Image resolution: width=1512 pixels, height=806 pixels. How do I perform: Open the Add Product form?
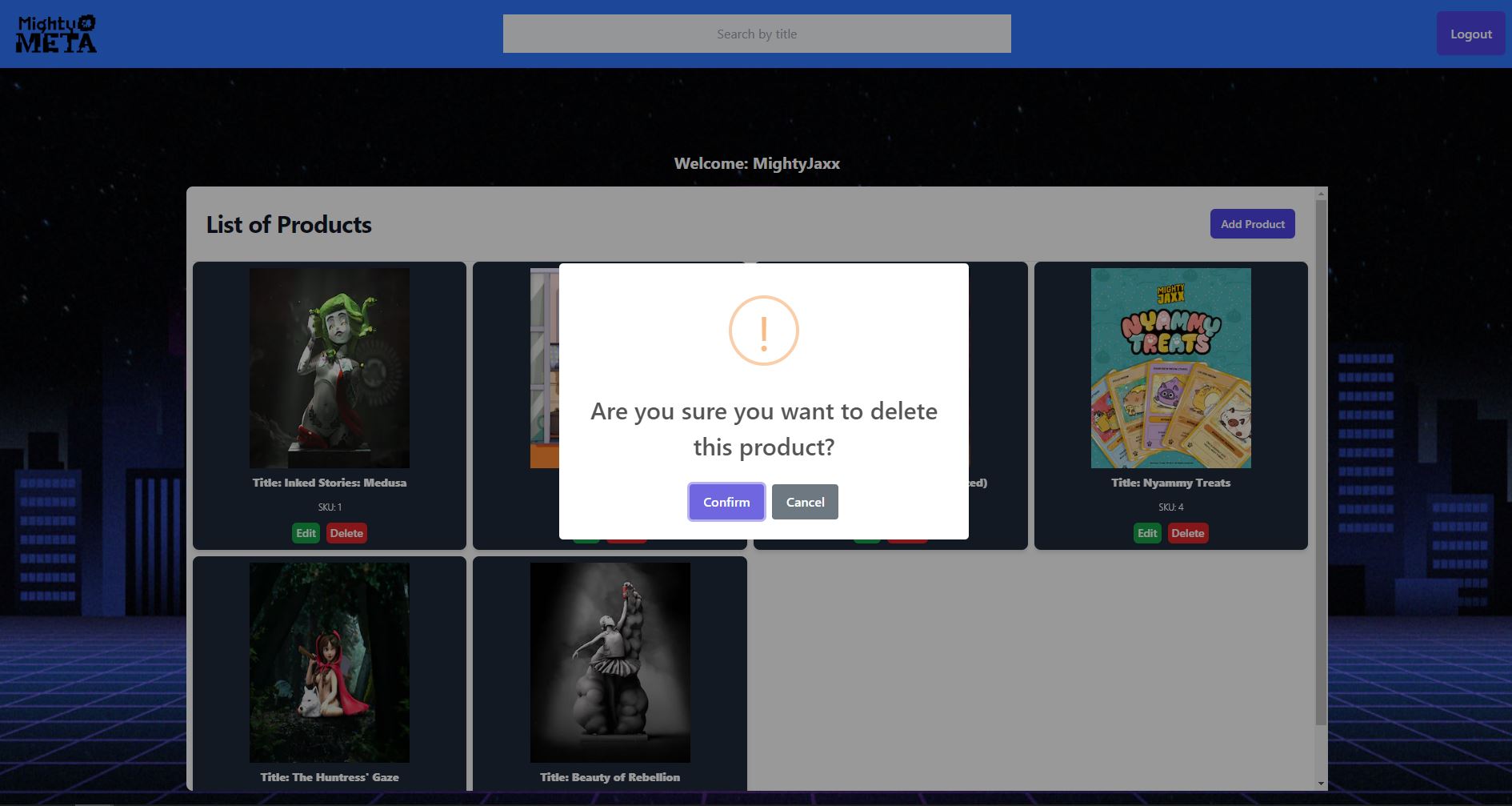coord(1252,224)
